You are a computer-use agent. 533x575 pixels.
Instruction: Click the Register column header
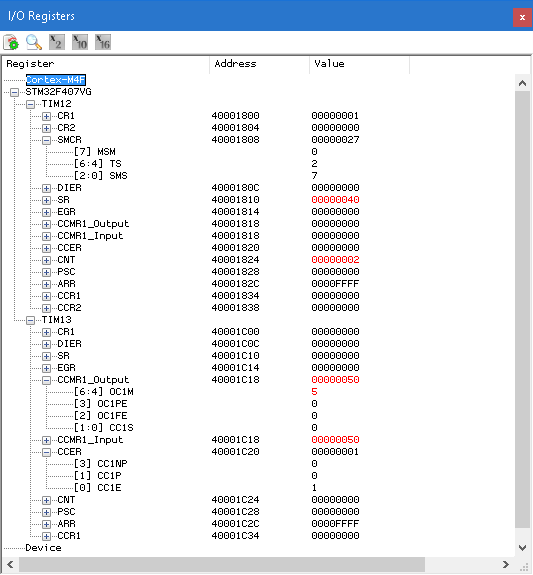pyautogui.click(x=106, y=64)
